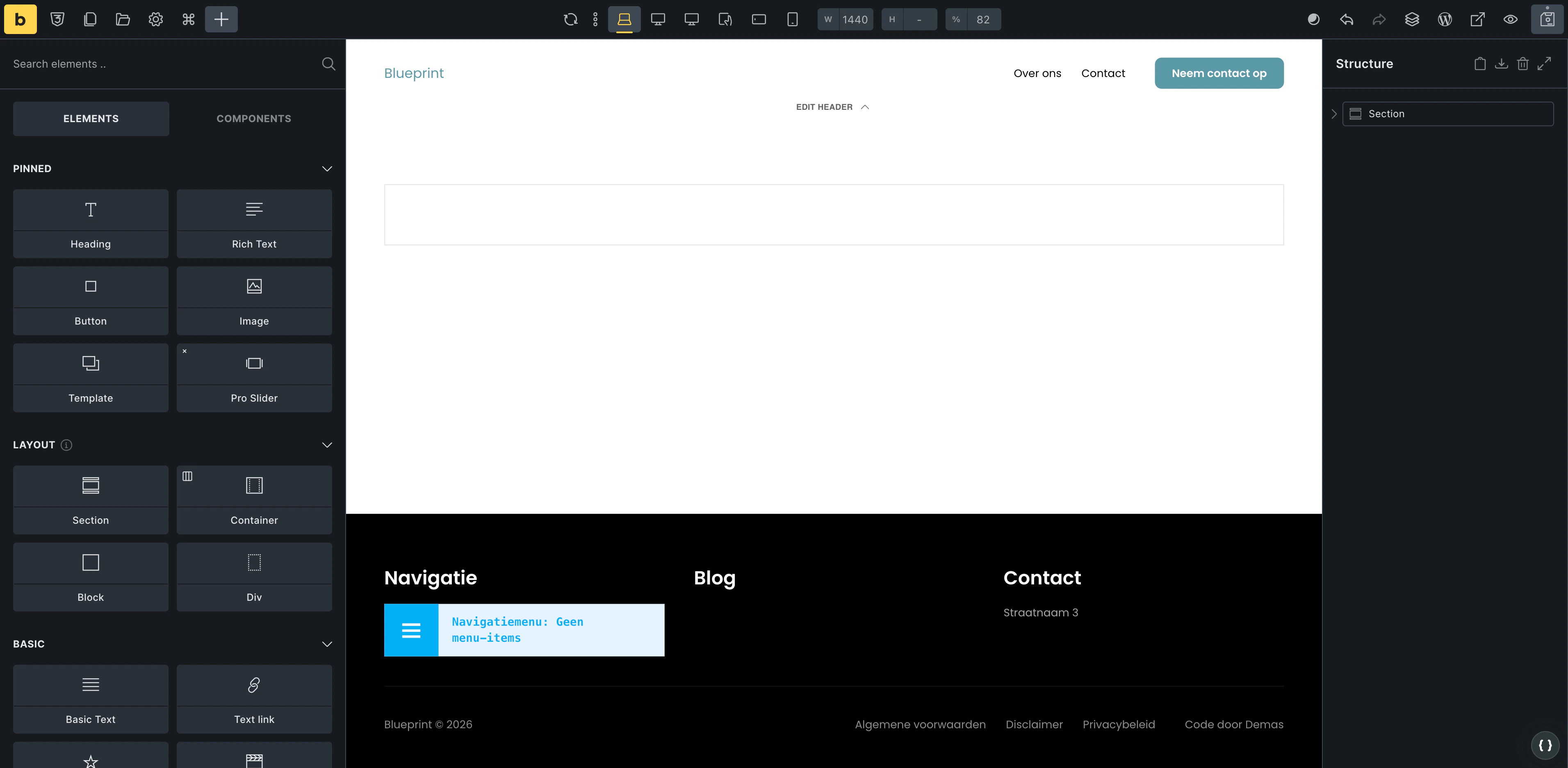Expand the Section tree item arrow
The image size is (1568, 768).
(1333, 114)
